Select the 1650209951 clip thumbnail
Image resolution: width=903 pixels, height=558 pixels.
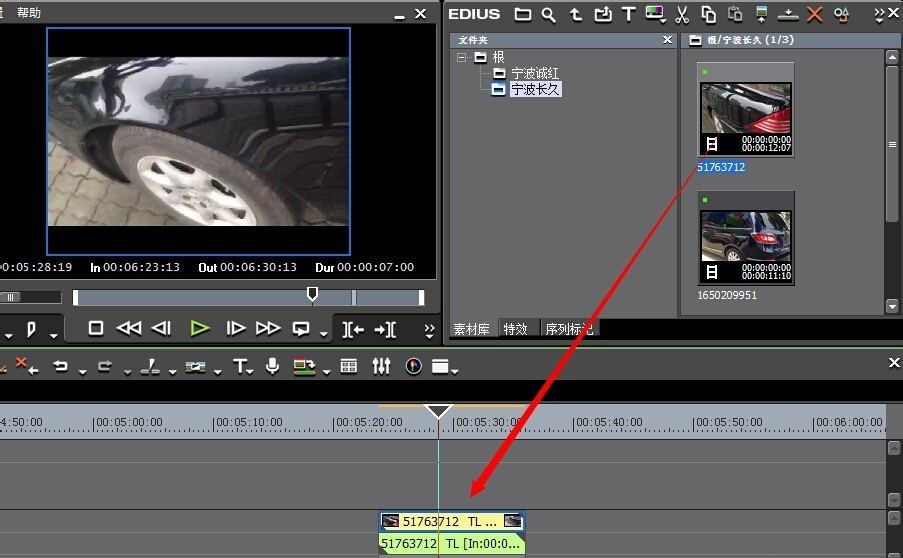coord(746,240)
